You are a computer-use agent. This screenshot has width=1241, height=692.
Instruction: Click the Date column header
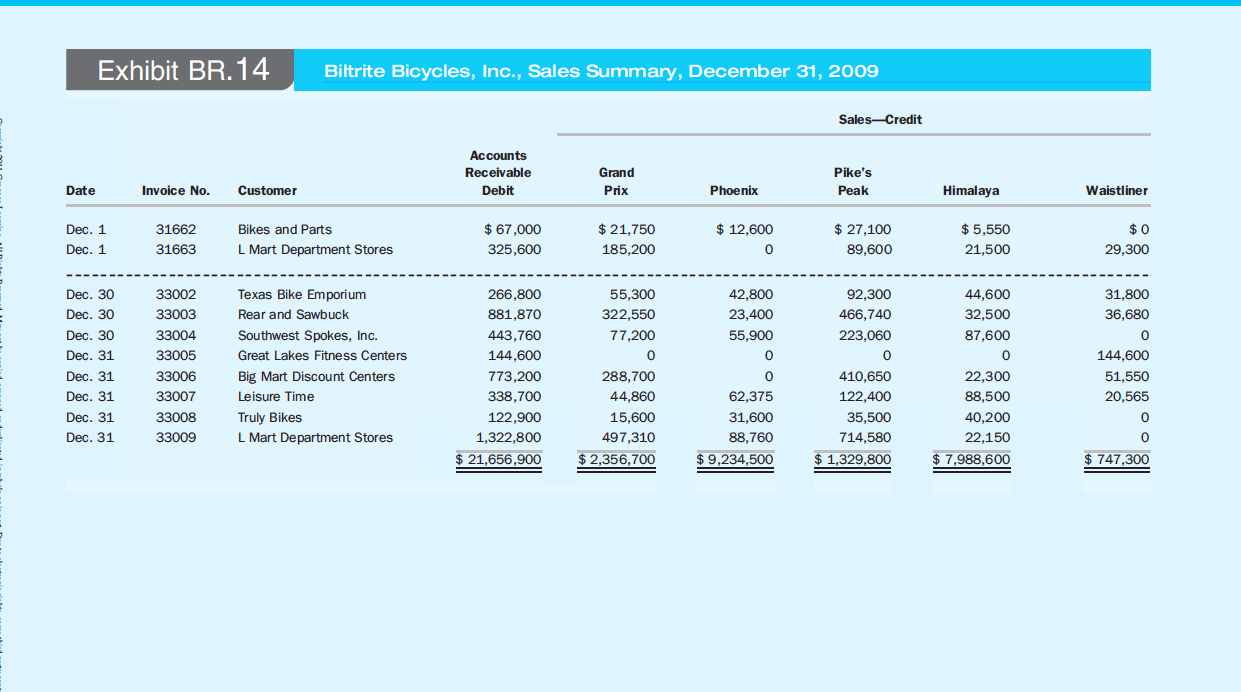click(x=80, y=190)
